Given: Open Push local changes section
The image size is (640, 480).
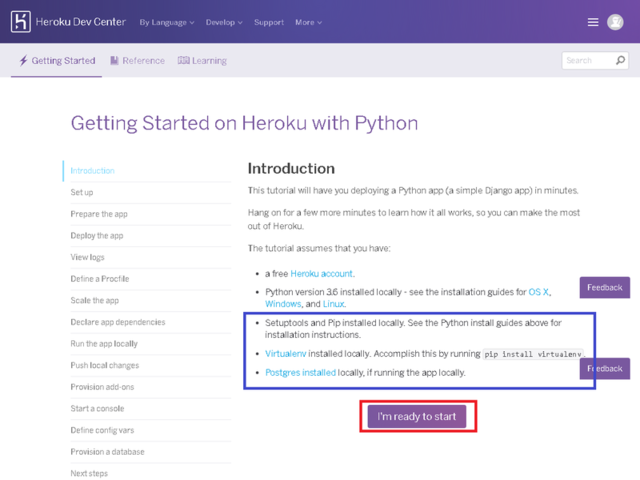Looking at the screenshot, I should pos(104,365).
